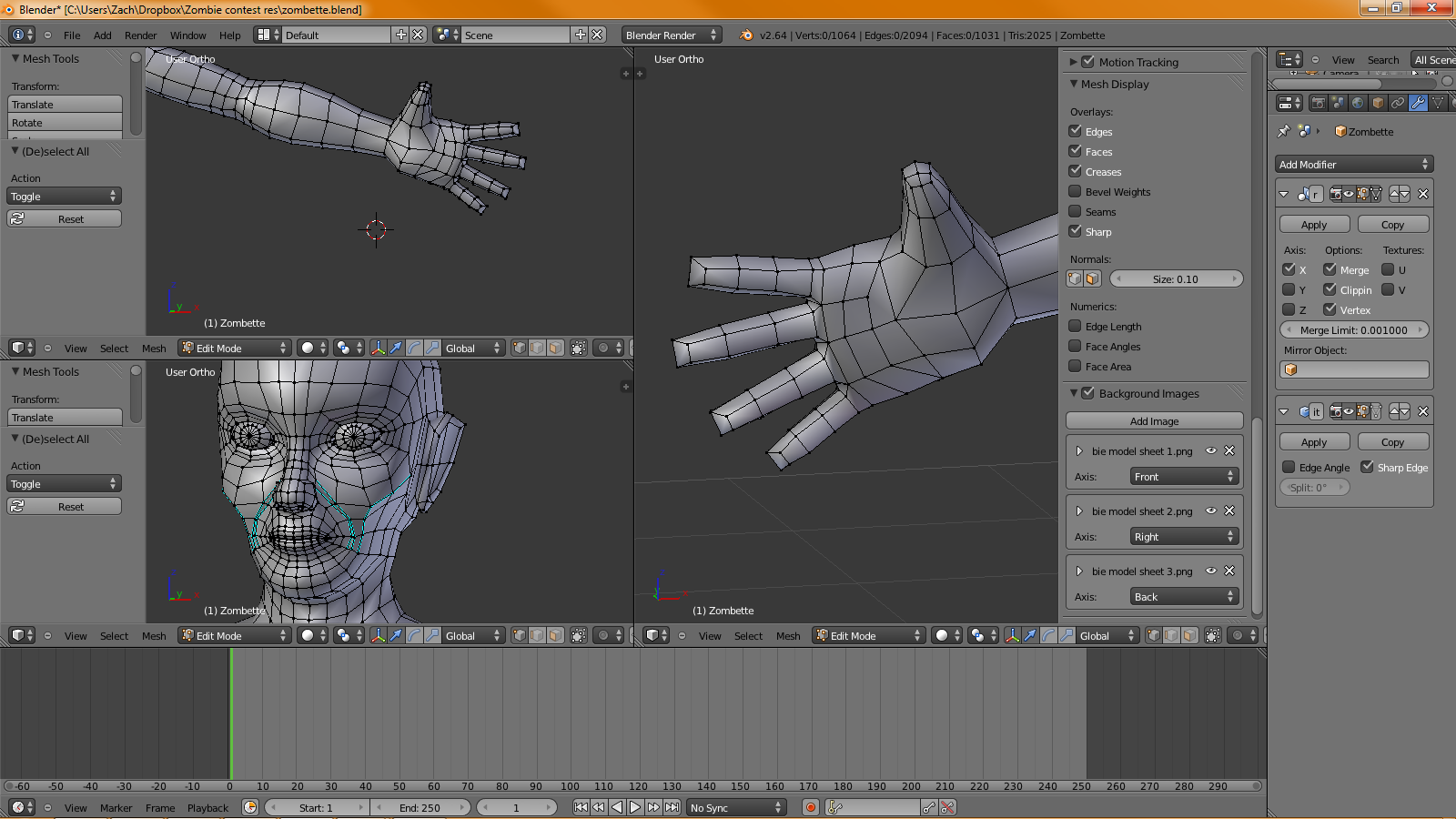Open the Add Modifier dropdown
The height and width of the screenshot is (819, 1456).
[x=1354, y=164]
